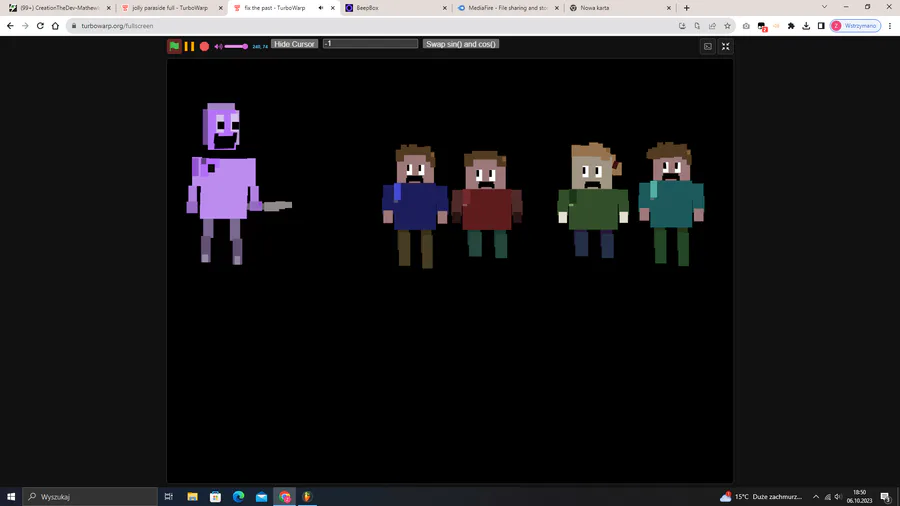Open the weather widget showing 15°C

click(x=761, y=497)
